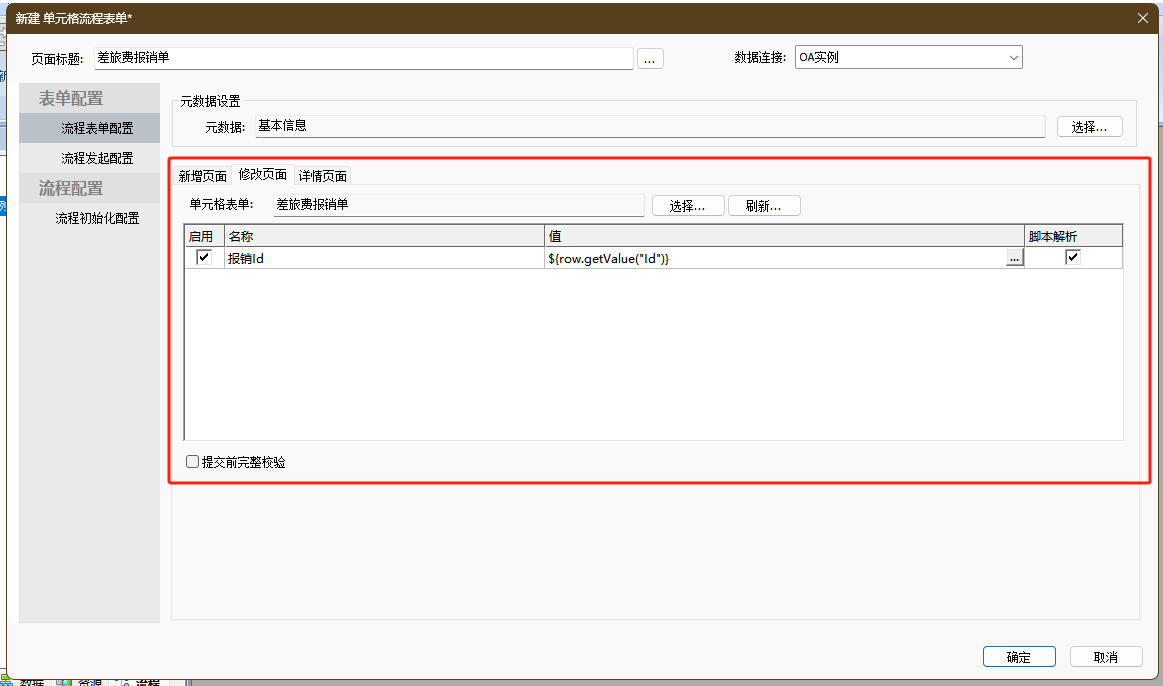Click the ${row.getValue("Id")} value cell

[775, 259]
